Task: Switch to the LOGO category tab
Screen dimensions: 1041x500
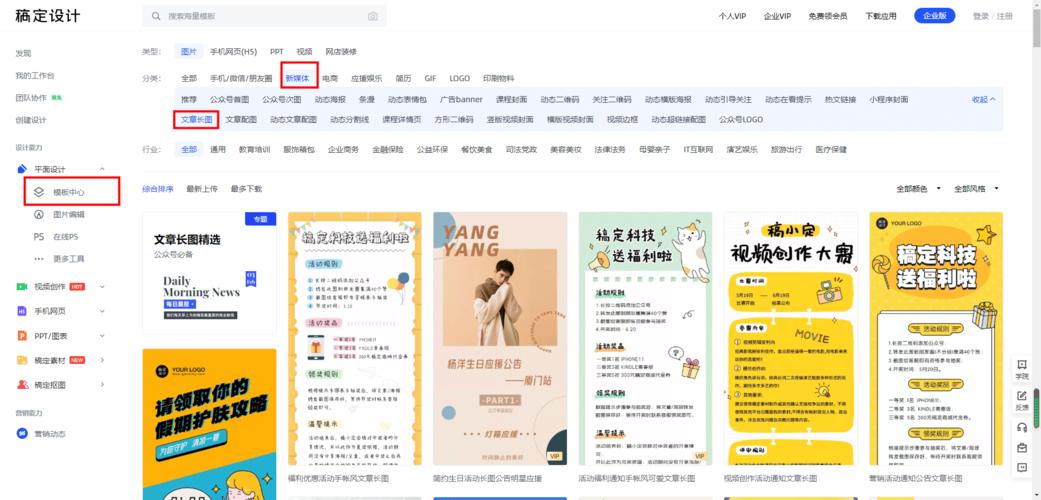Action: point(459,78)
